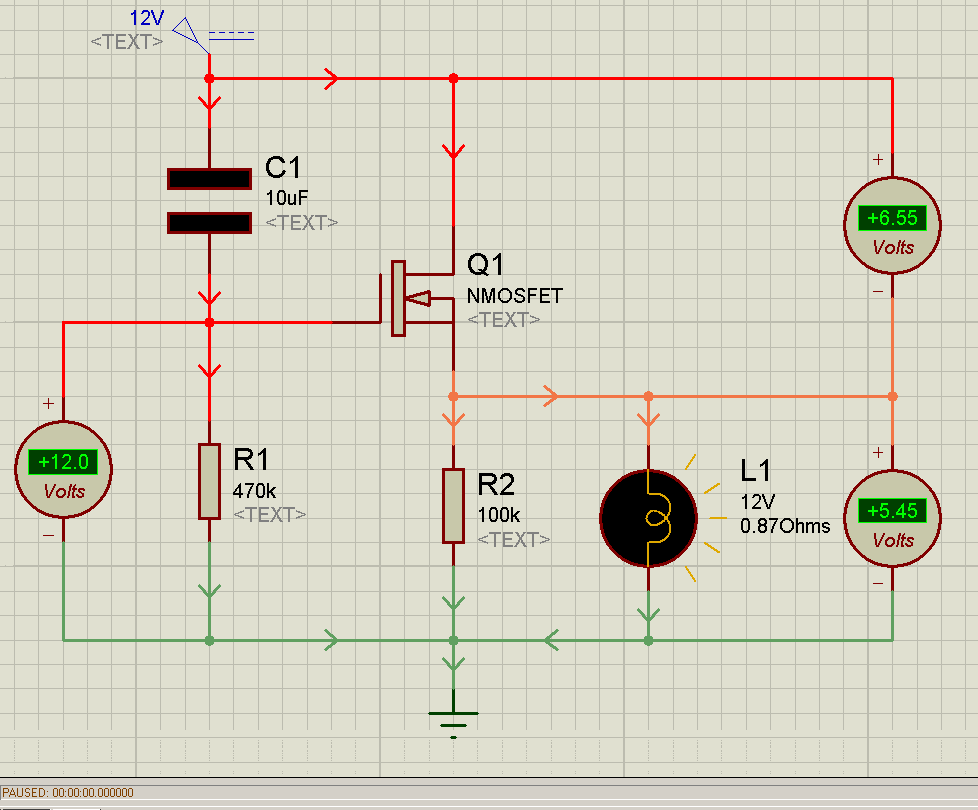The height and width of the screenshot is (810, 978).
Task: Select the capacitor C1 symbol
Action: [x=210, y=201]
